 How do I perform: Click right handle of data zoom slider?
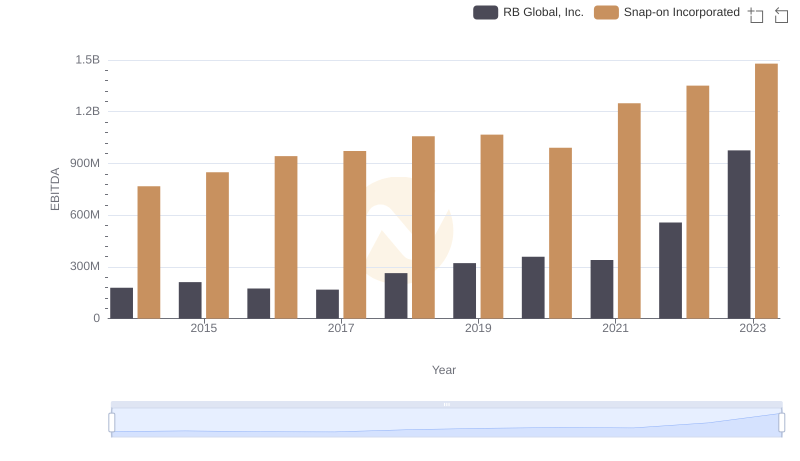click(781, 422)
